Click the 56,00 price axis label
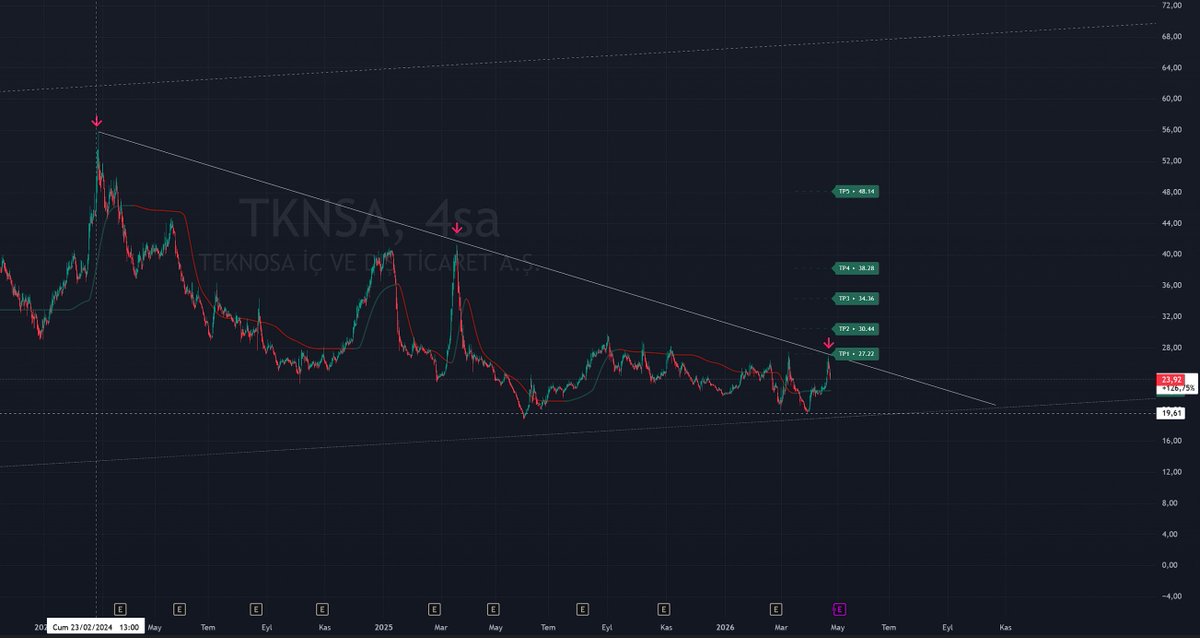This screenshot has width=1200, height=638. coord(1172,130)
